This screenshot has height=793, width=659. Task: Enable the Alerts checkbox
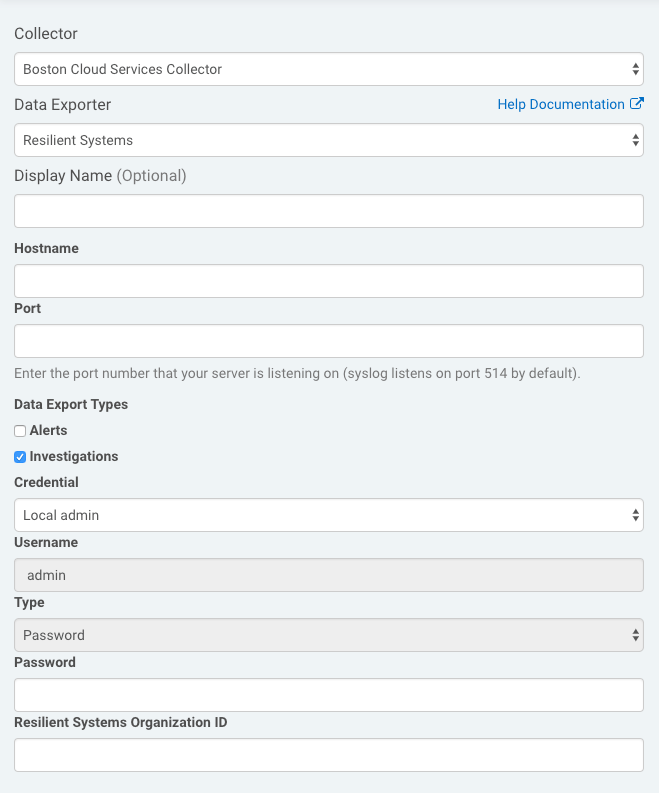20,431
